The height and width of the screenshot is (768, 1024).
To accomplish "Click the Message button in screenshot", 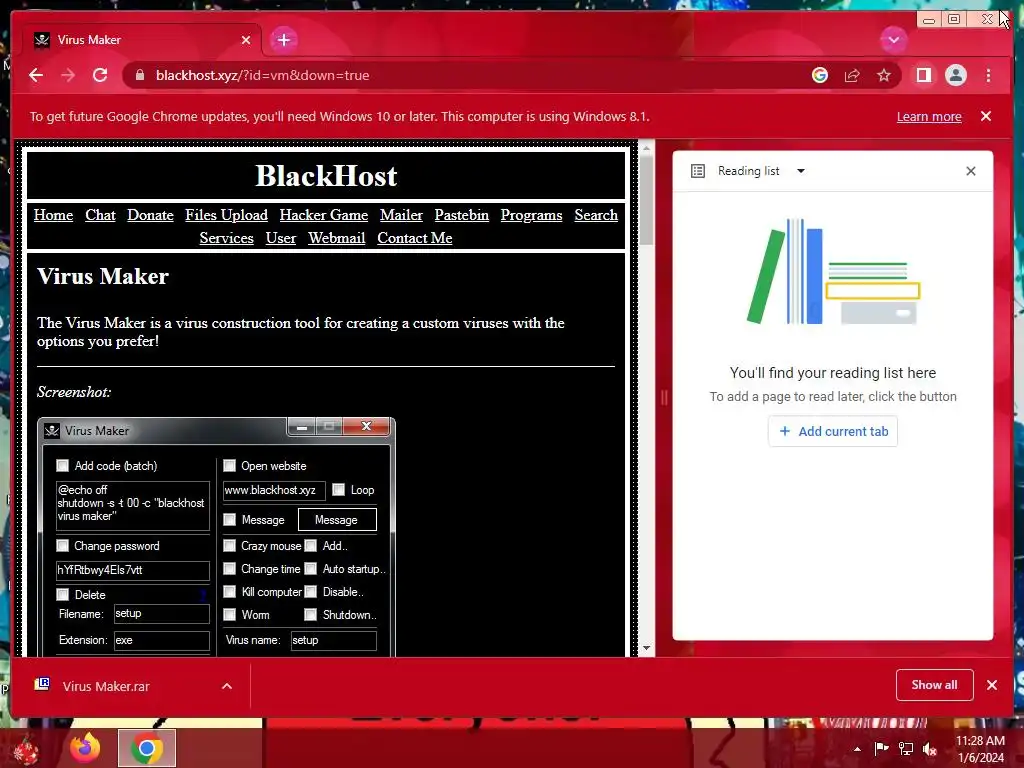I will 337,520.
